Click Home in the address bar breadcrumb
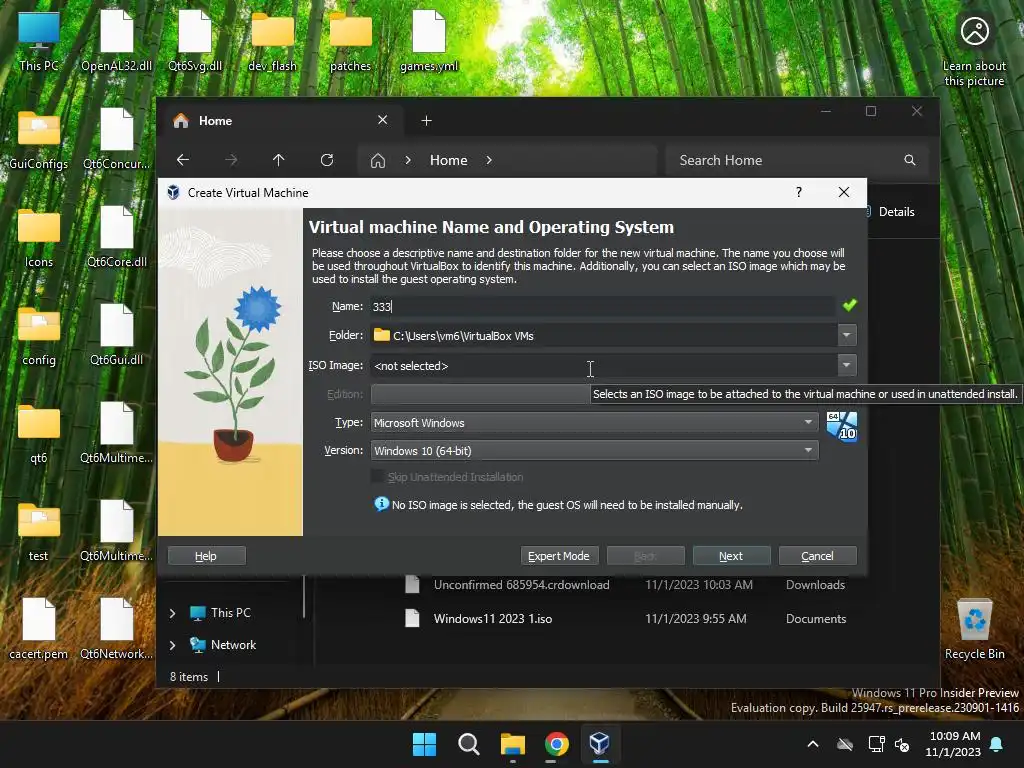This screenshot has width=1024, height=768. pyautogui.click(x=449, y=160)
